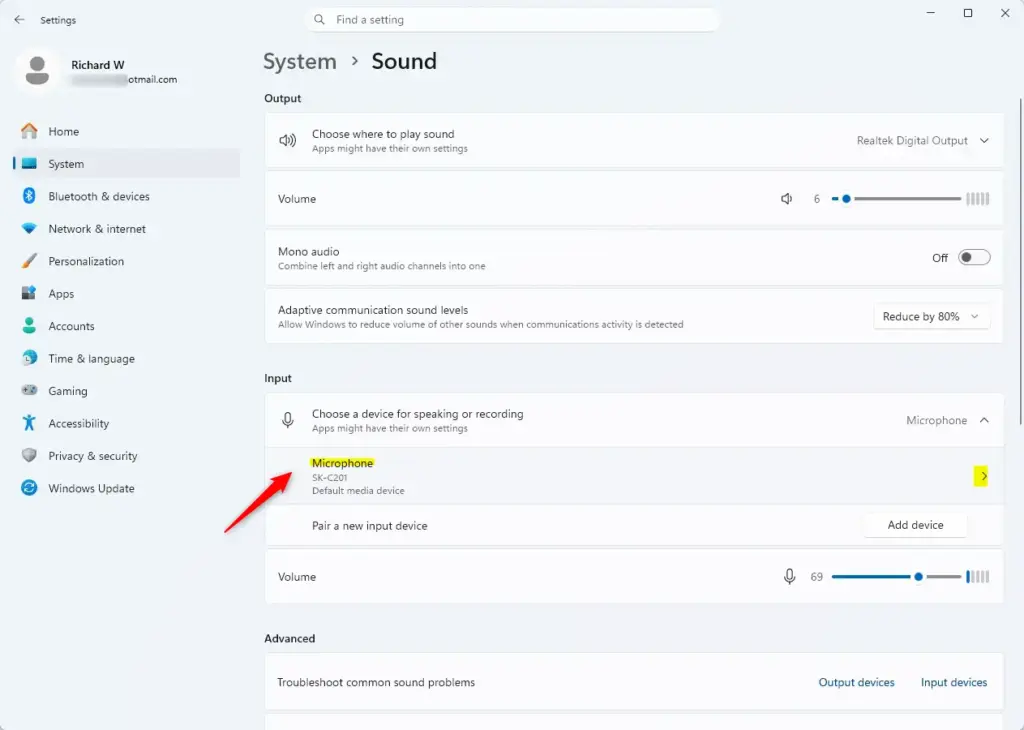Click the output Volume slider track
Viewport: 1024px width, 730px height.
896,198
